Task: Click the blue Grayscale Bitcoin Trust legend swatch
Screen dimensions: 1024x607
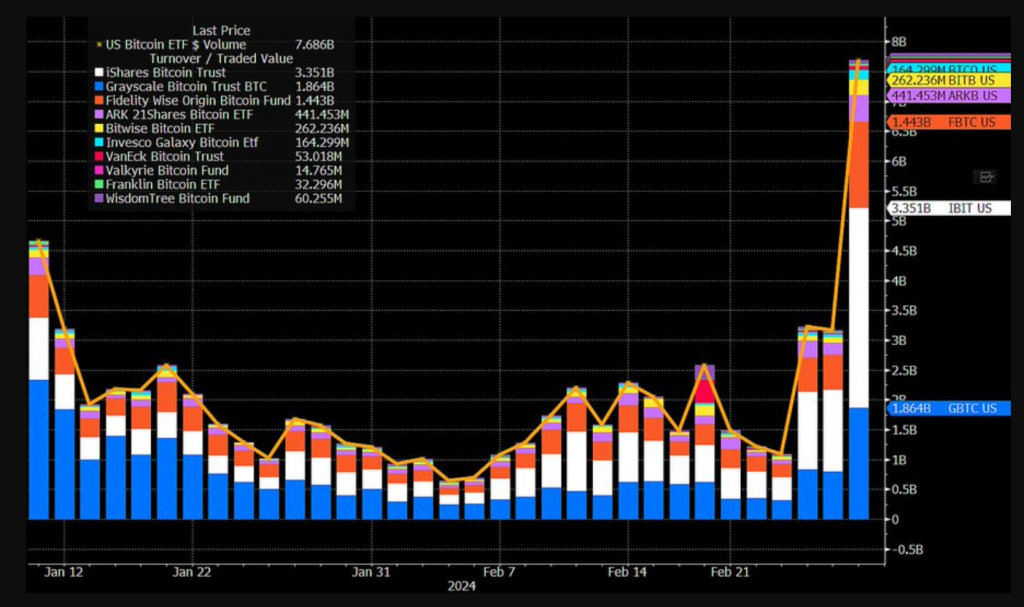Action: point(98,87)
